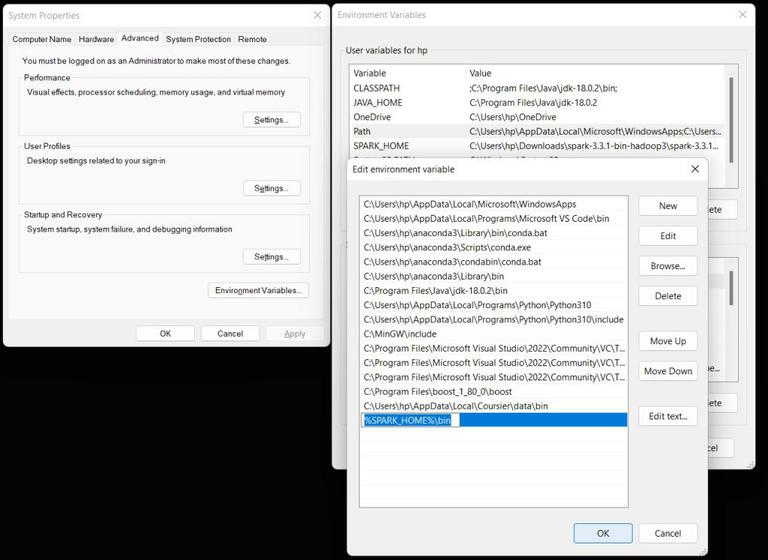
Task: Close the System Properties window
Action: point(317,15)
